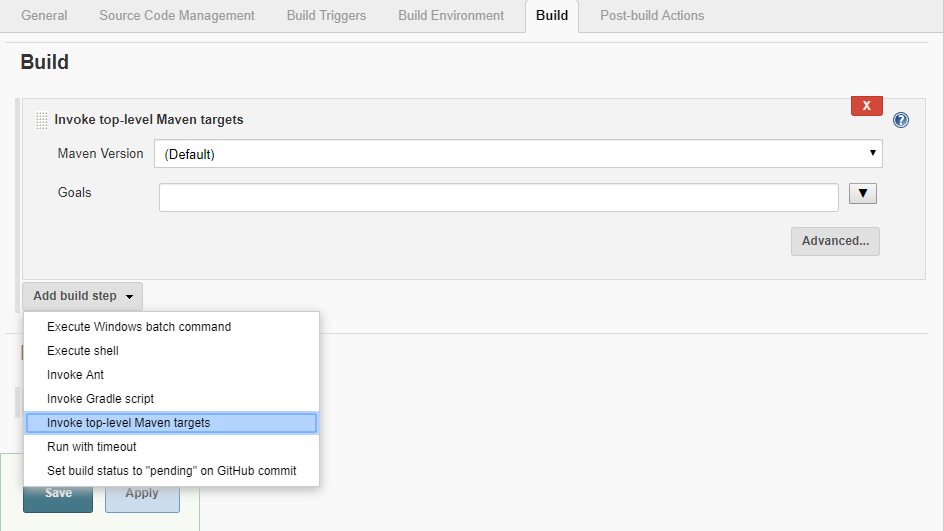Open the Source Code Management tab
944x531 pixels.
coord(177,16)
